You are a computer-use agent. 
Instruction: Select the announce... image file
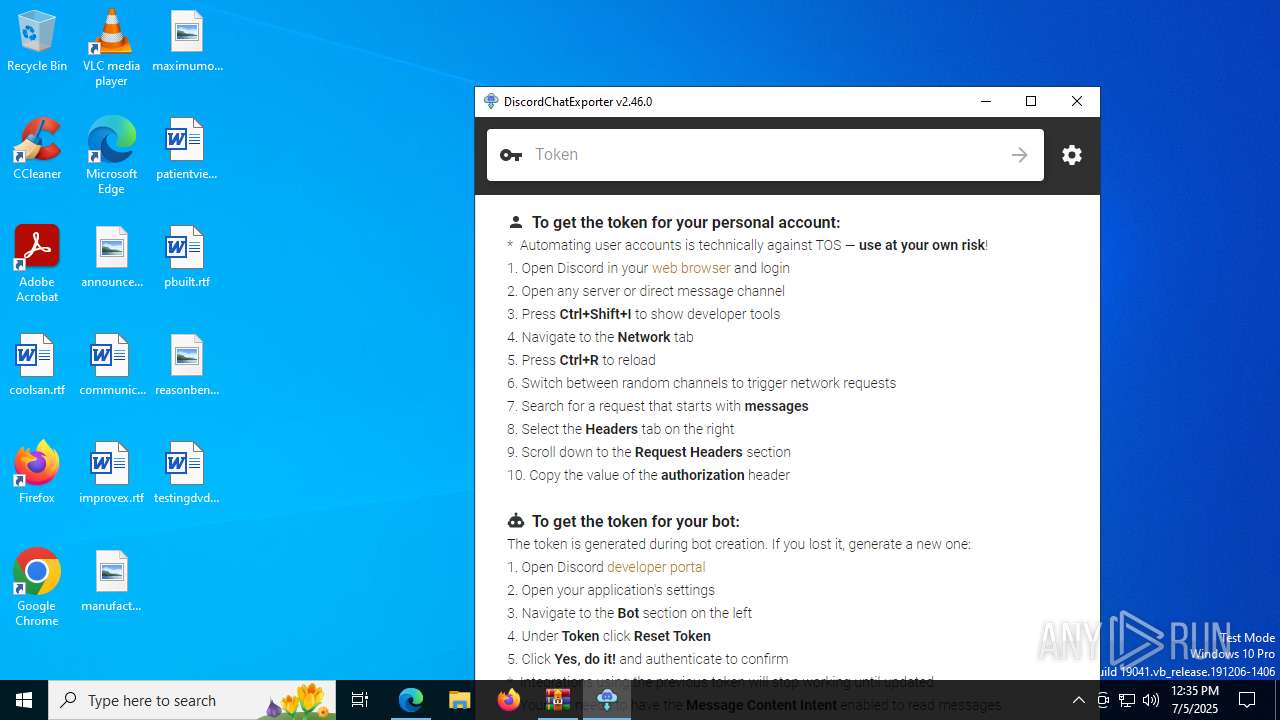tap(111, 258)
